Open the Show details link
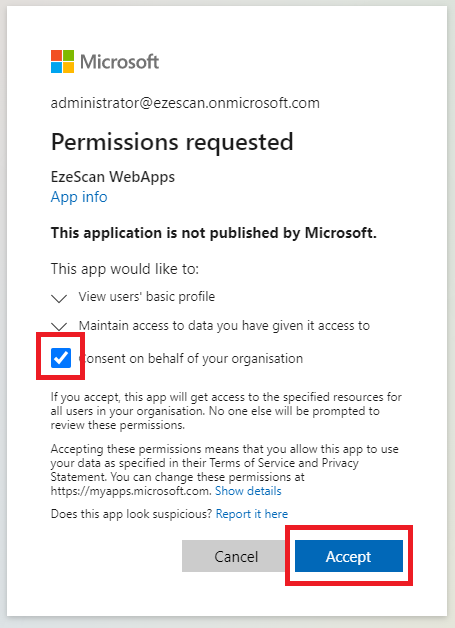 (248, 491)
